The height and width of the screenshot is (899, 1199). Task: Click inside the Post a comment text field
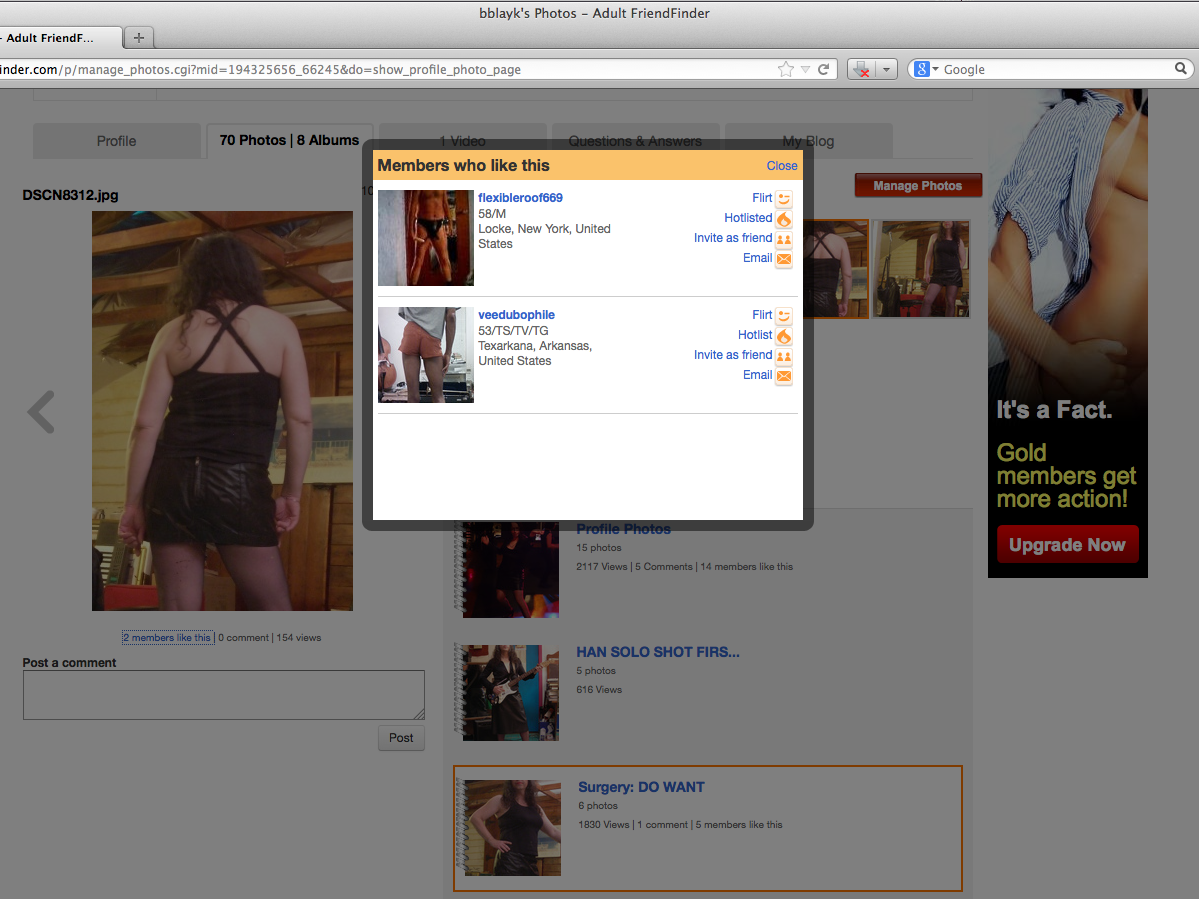tap(222, 694)
